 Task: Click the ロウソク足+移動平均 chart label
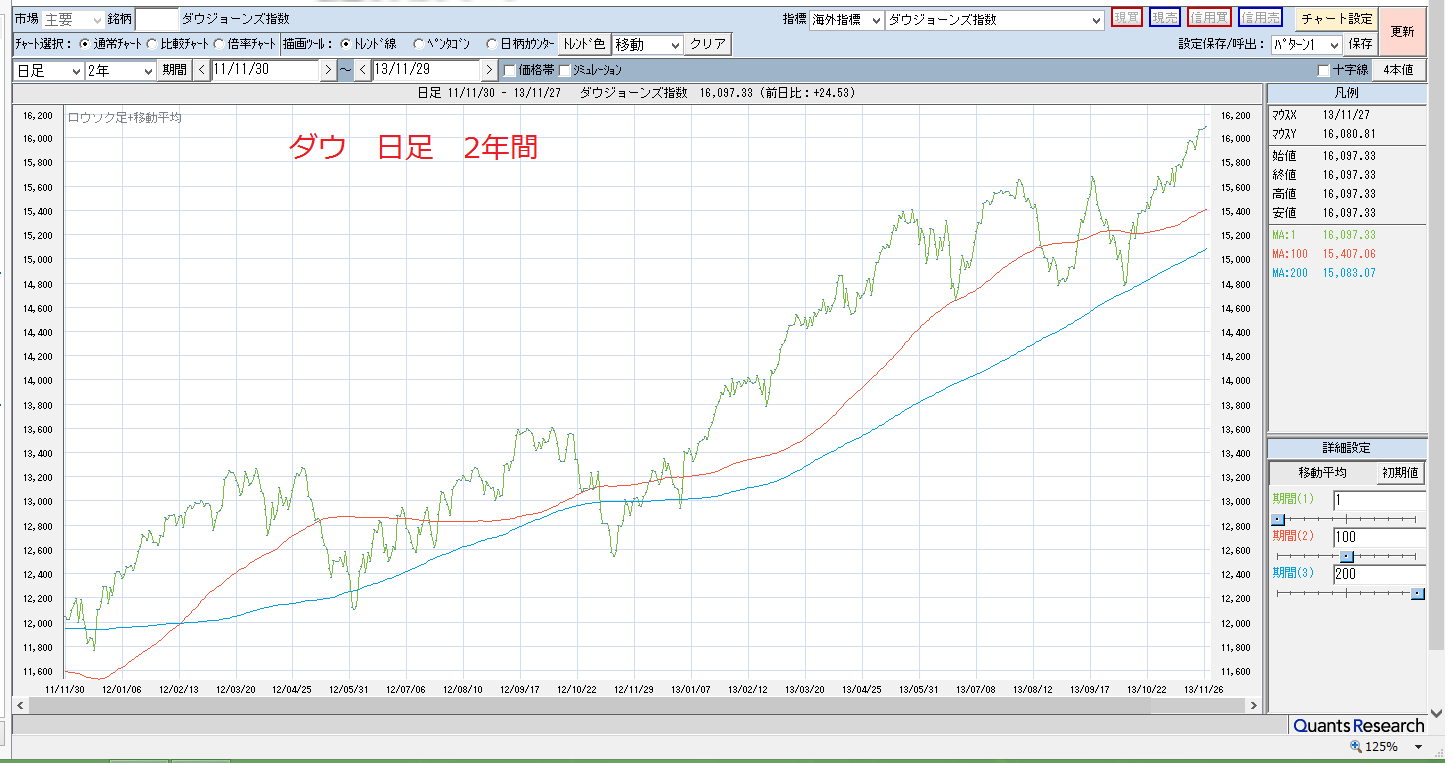124,118
